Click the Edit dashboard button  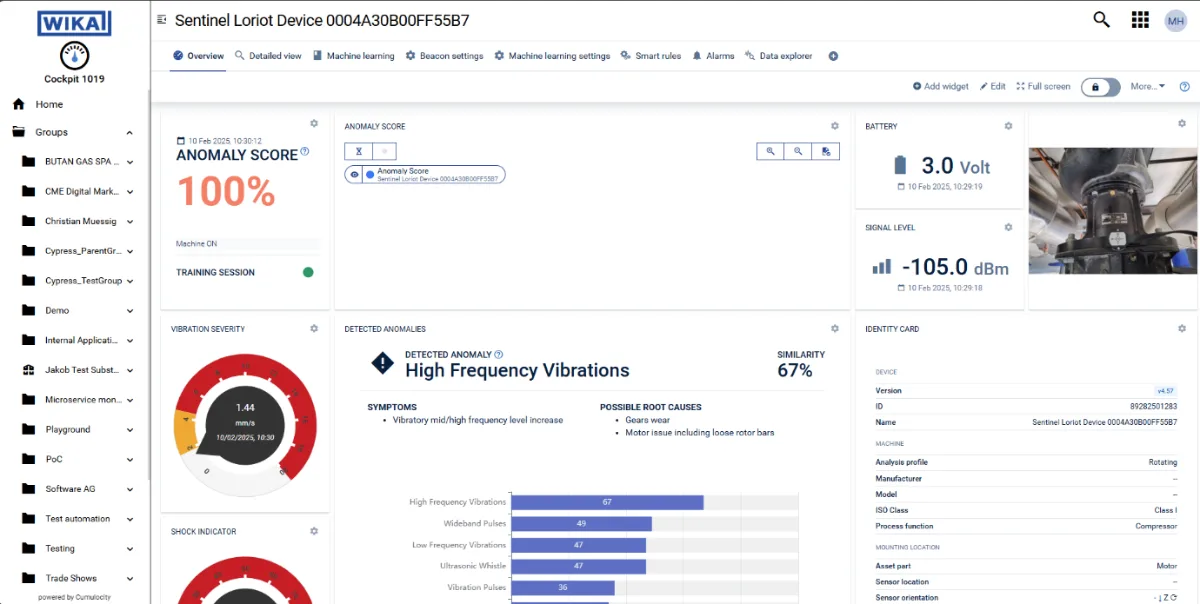tap(993, 87)
